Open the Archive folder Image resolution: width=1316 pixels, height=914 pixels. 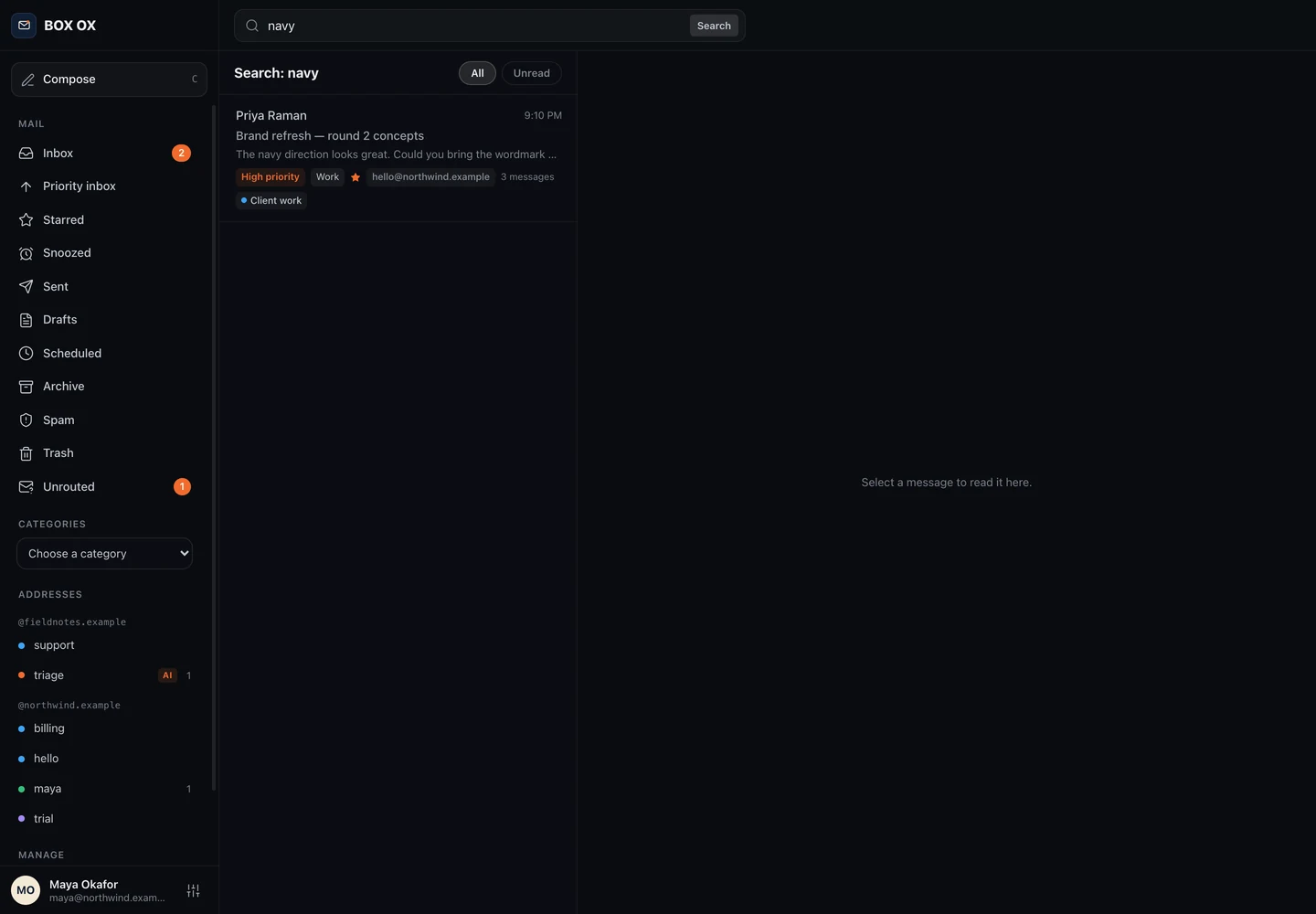105,387
